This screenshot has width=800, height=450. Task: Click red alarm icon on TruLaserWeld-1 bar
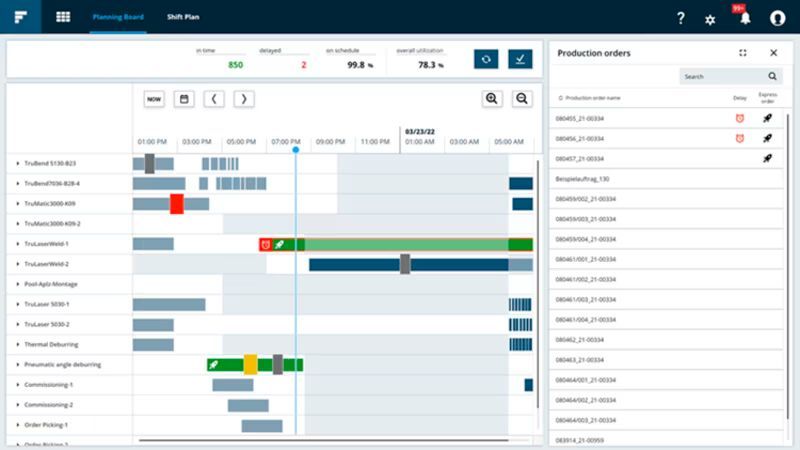point(265,245)
